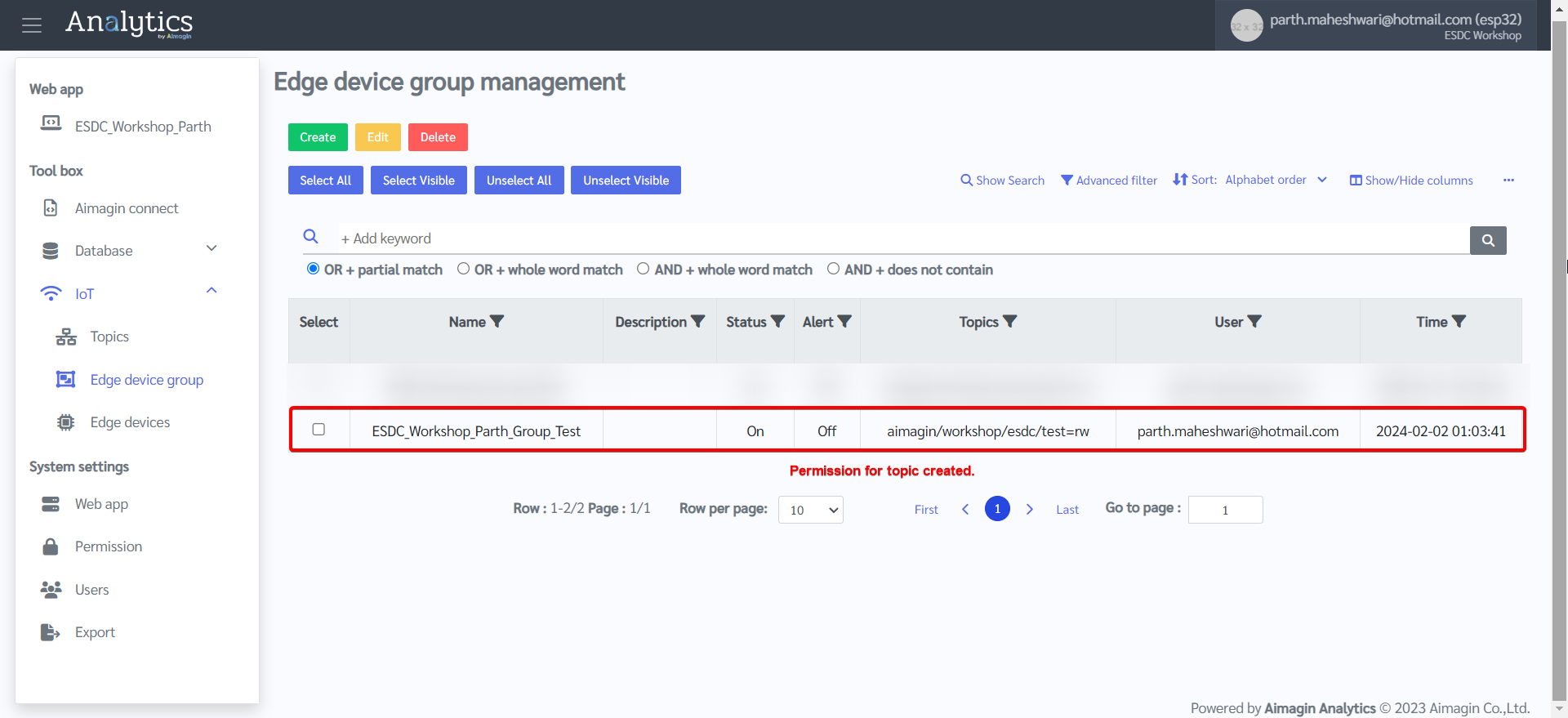This screenshot has height=718, width=1568.
Task: Go to the next page arrow
Action: (1030, 509)
